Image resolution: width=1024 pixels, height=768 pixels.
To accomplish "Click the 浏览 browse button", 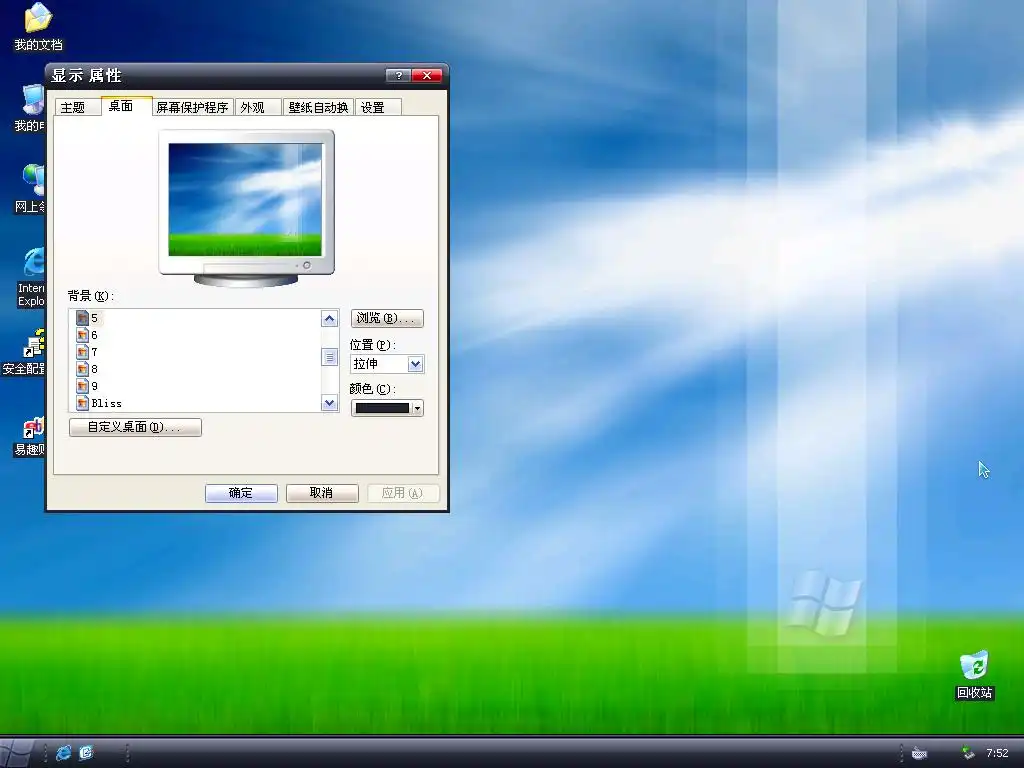I will (x=387, y=318).
